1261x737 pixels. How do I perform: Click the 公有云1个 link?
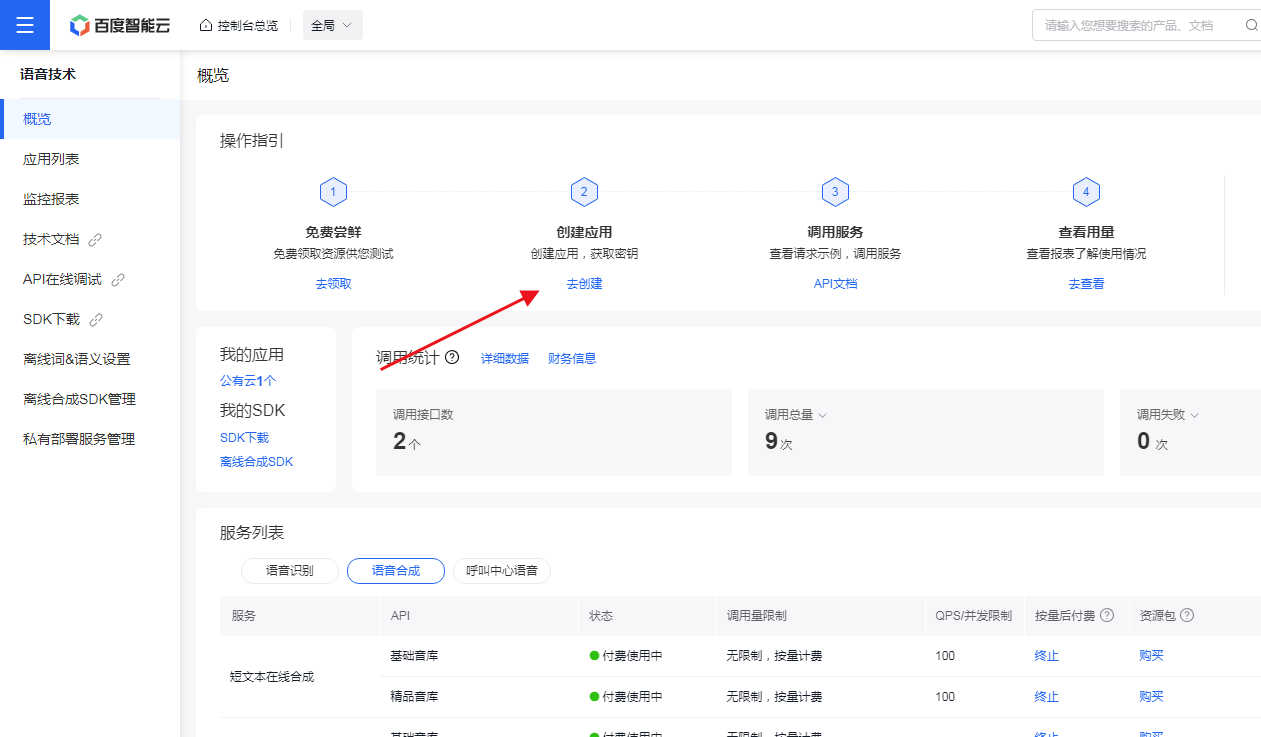click(248, 381)
